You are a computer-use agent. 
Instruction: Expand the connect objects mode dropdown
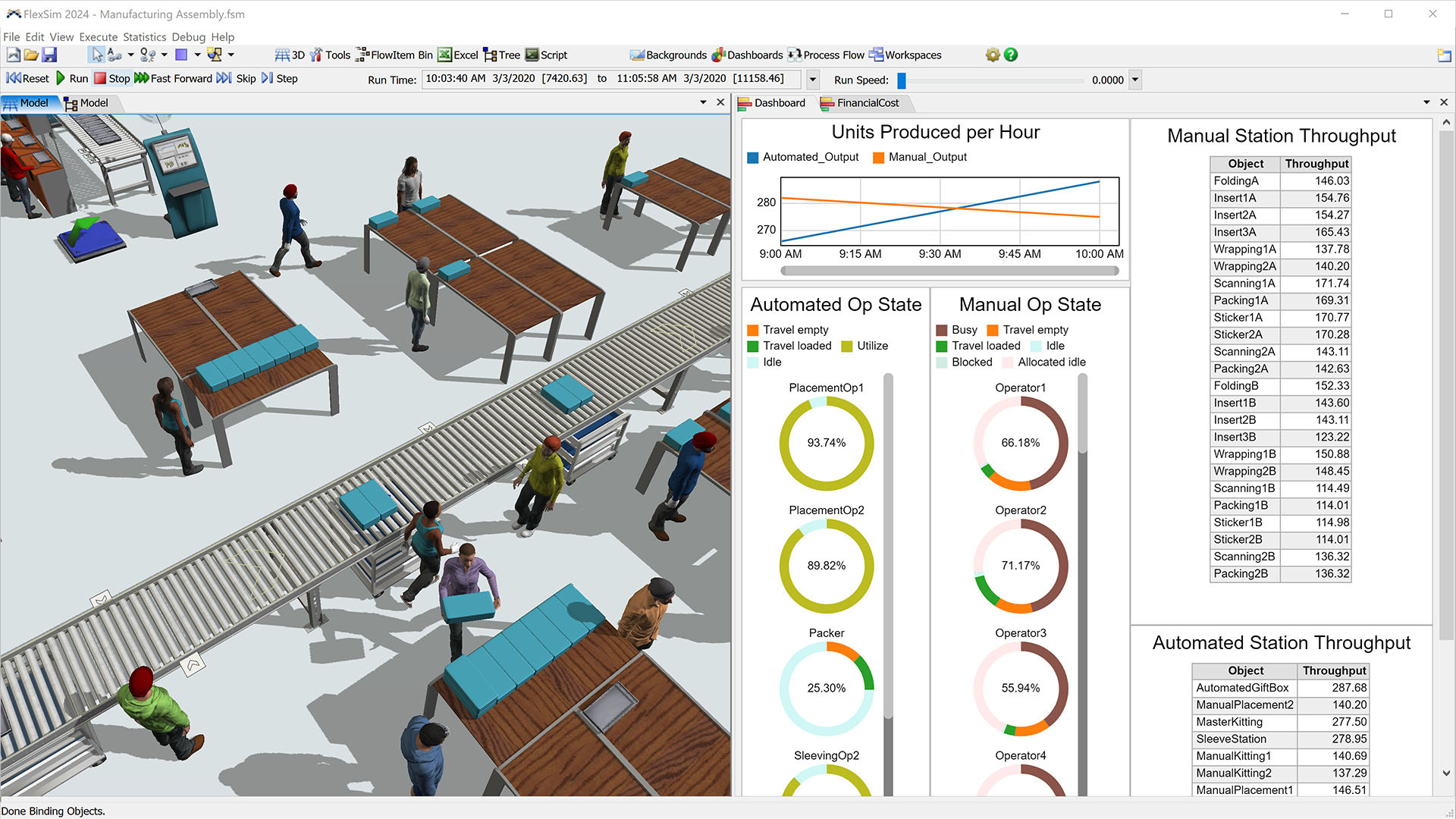[x=131, y=55]
